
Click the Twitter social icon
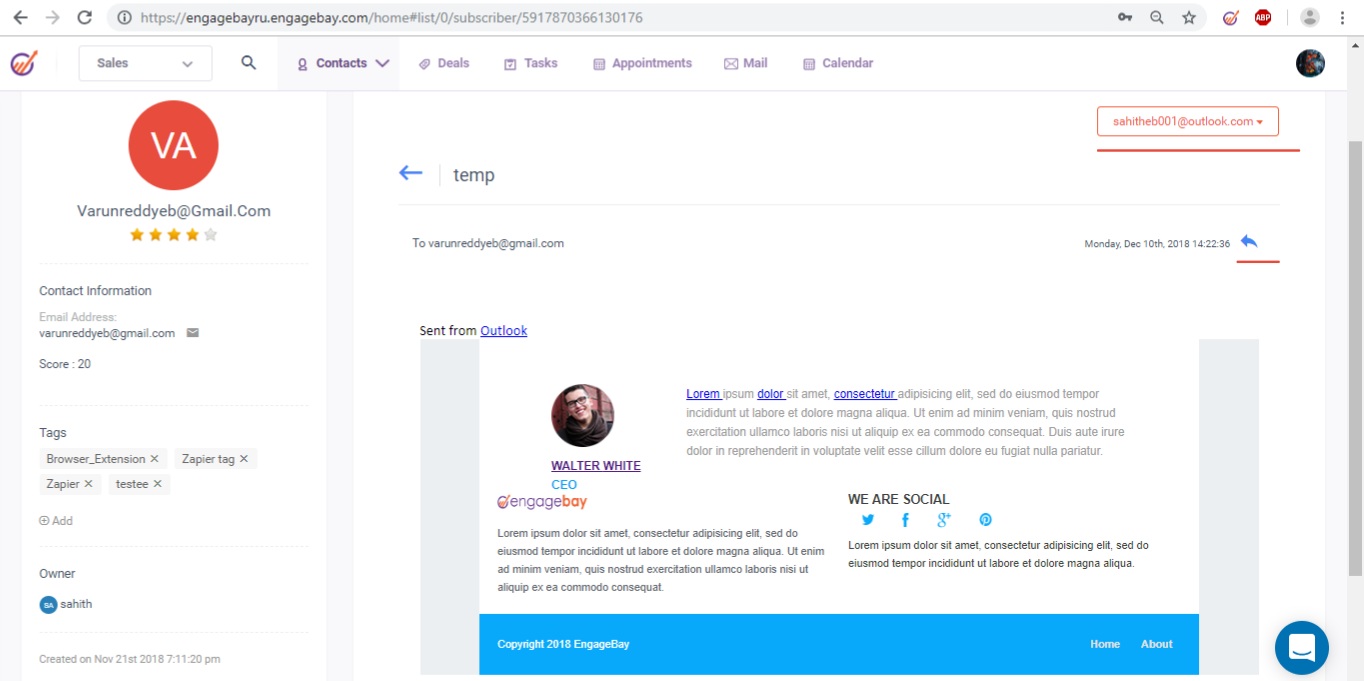[x=868, y=520]
